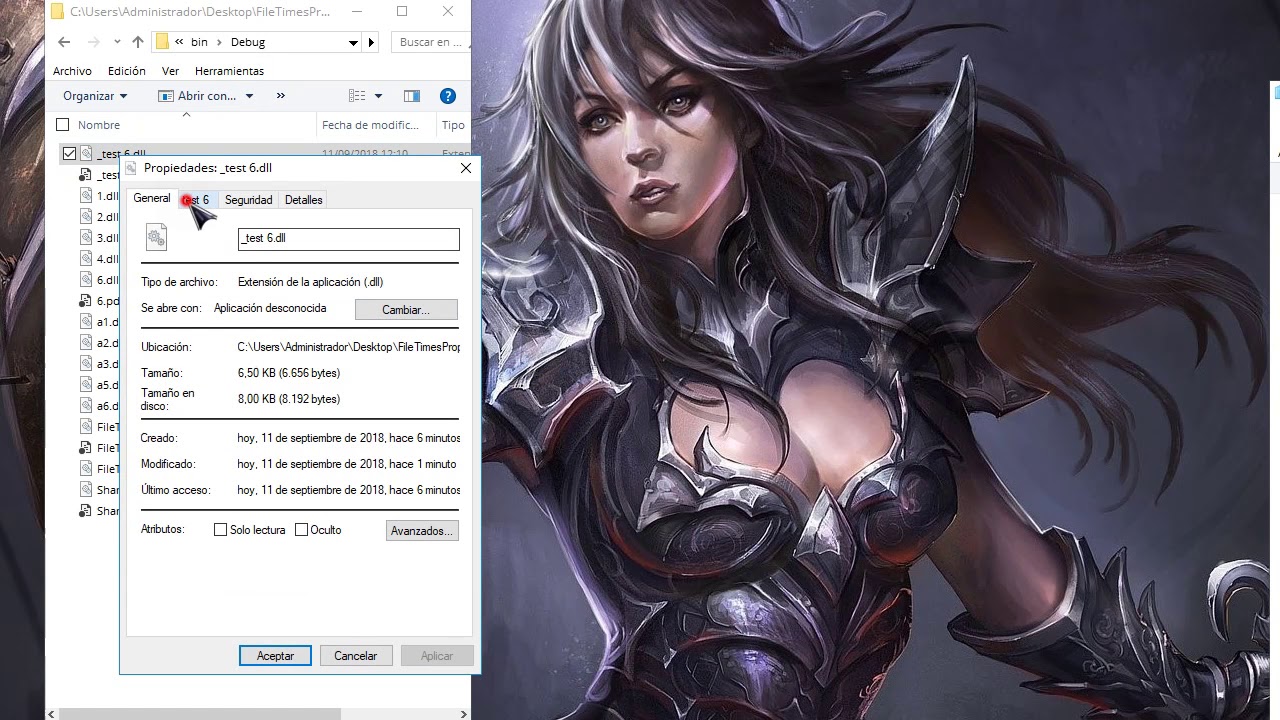Image resolution: width=1280 pixels, height=720 pixels.
Task: Show more toolbar commands chevron
Action: (281, 96)
